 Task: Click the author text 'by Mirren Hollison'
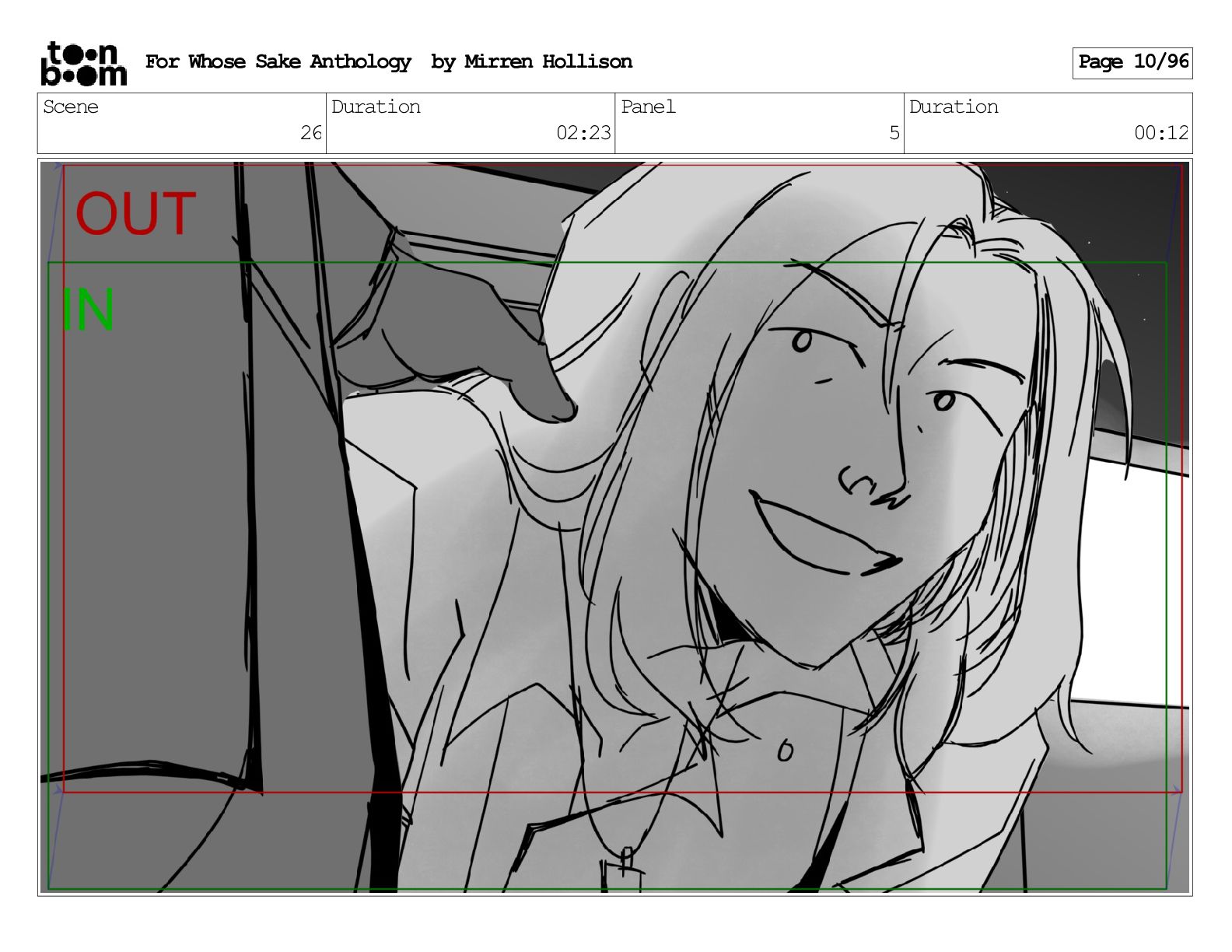coord(531,61)
